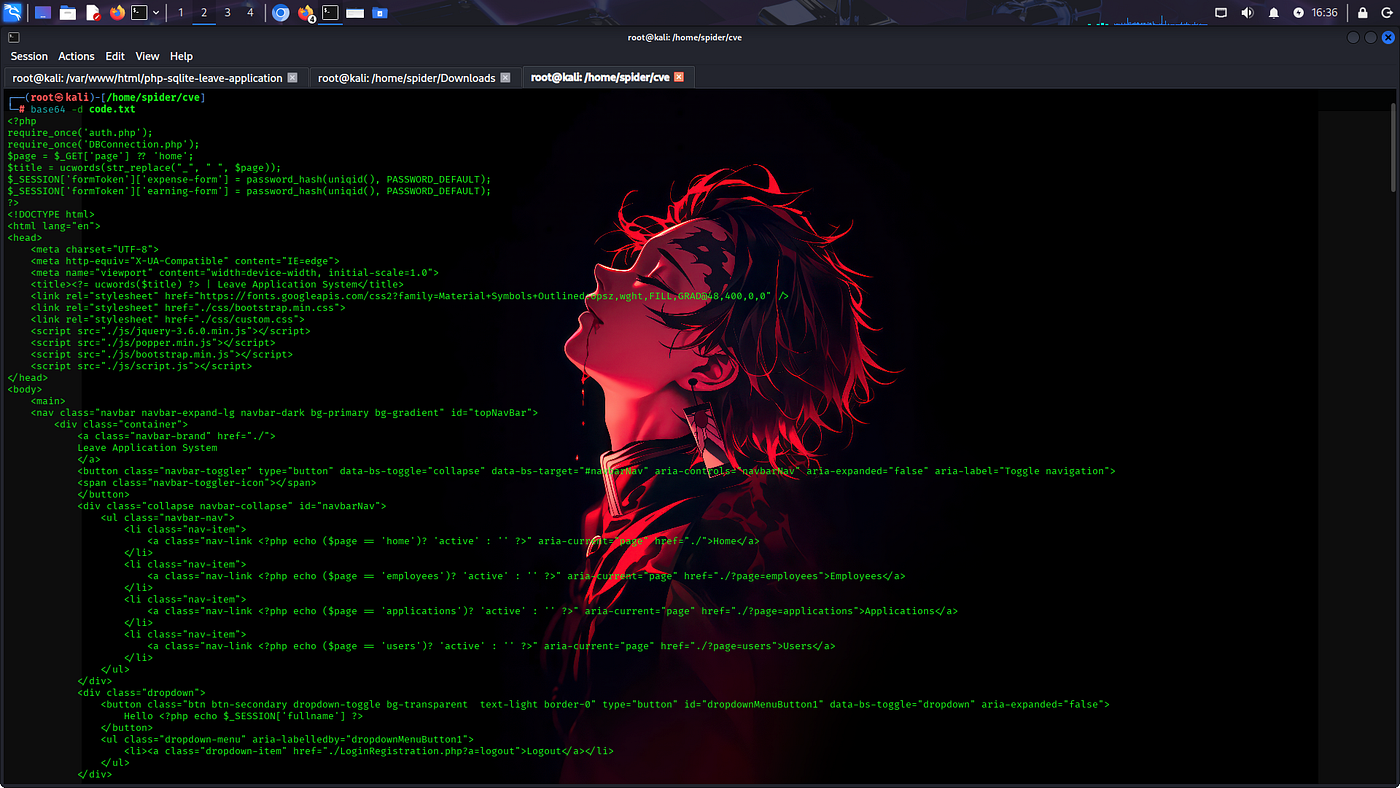Click the code.txt filename in the command
Viewport: 1400px width, 788px height.
(x=112, y=109)
